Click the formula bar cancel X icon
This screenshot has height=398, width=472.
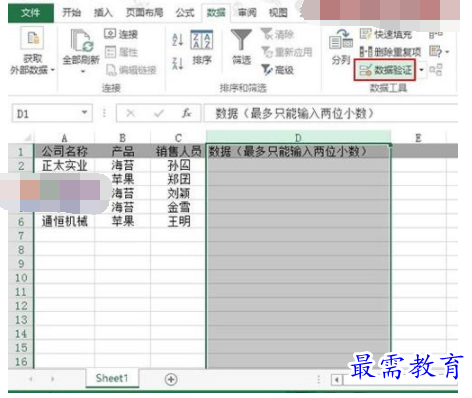pos(130,113)
